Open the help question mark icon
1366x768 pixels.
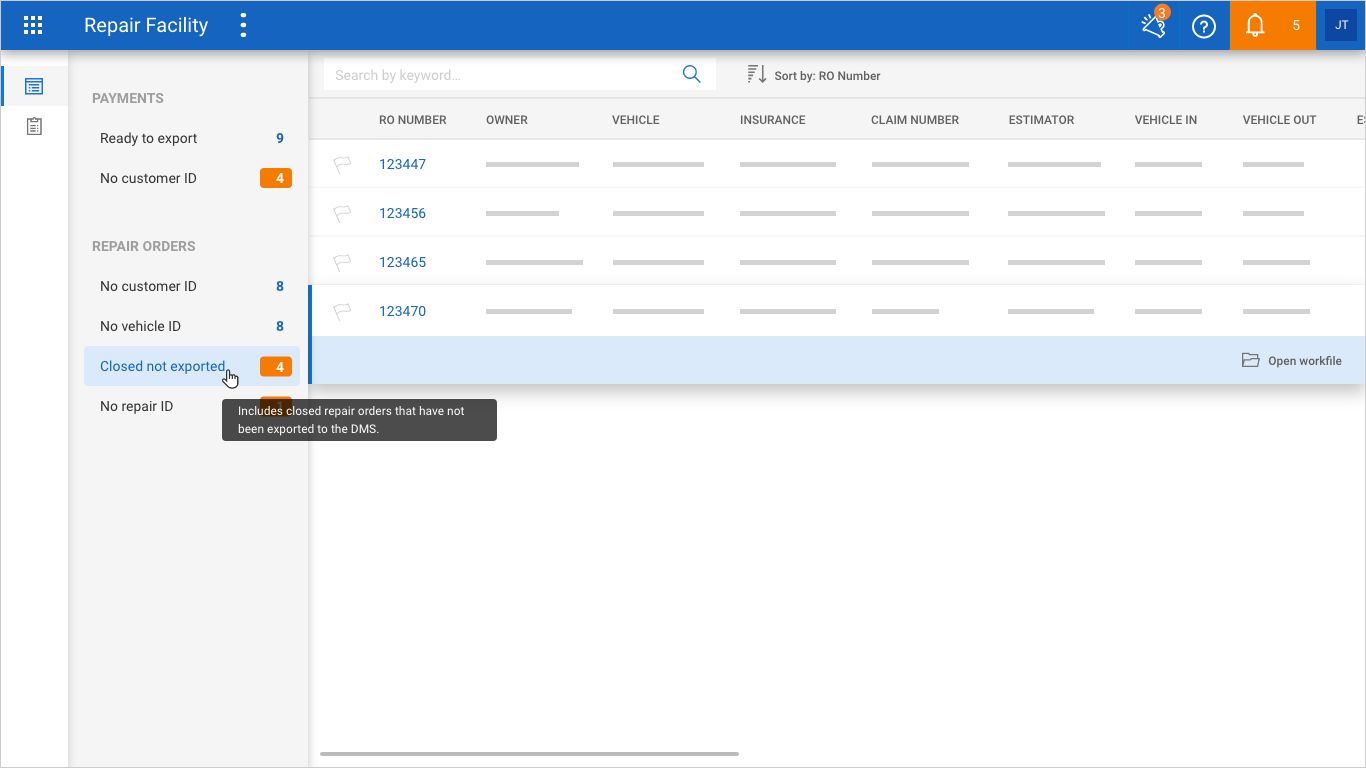tap(1204, 26)
